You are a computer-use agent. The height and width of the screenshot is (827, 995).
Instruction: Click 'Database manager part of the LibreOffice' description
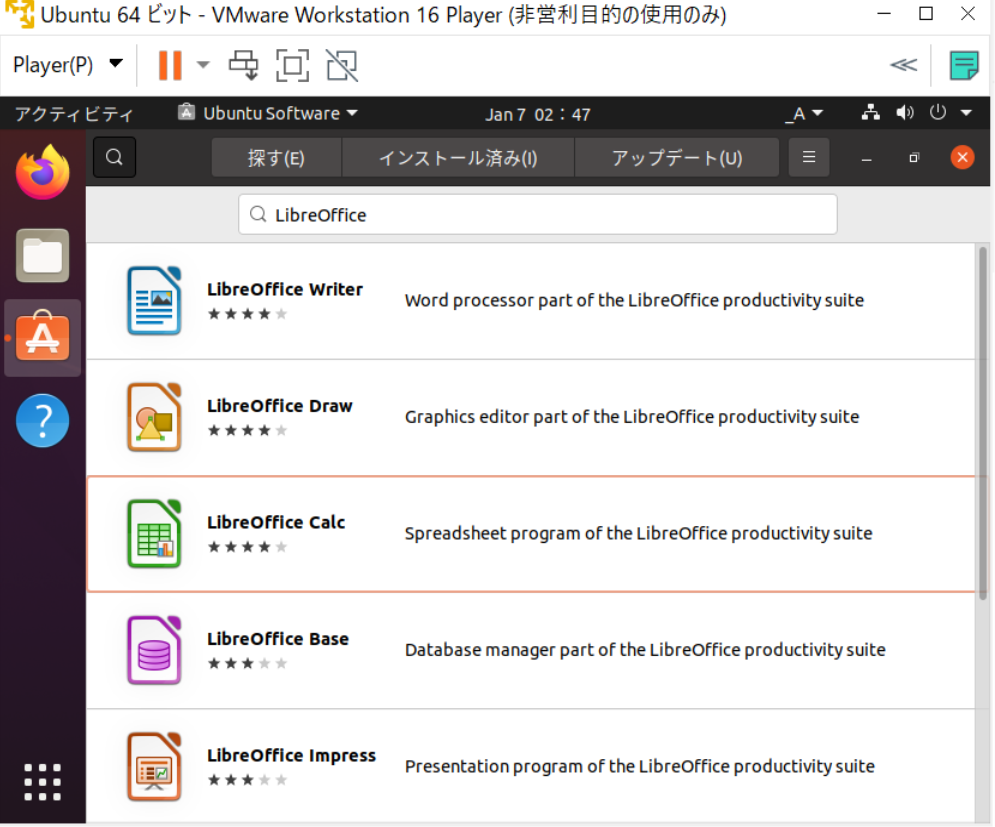[x=645, y=650]
